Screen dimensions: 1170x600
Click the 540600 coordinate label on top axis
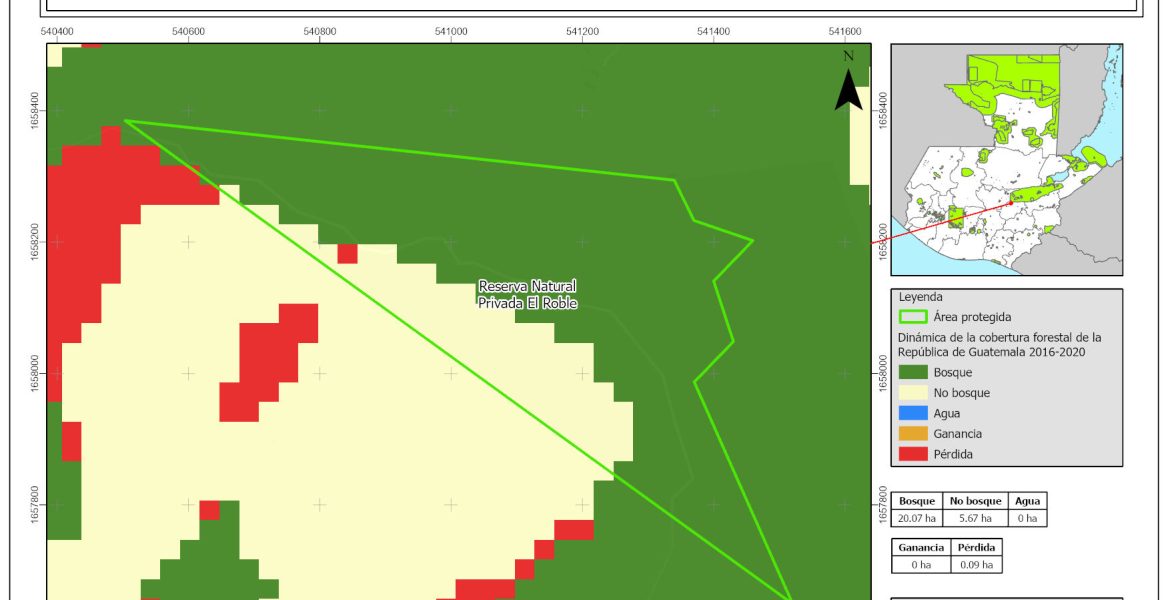pyautogui.click(x=188, y=31)
